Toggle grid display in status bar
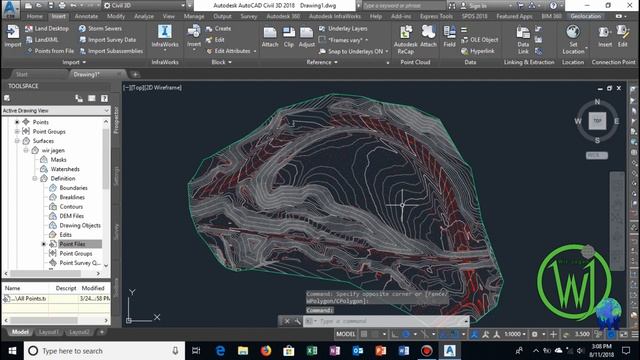Screen dimensions: 640x360 click(x=364, y=334)
